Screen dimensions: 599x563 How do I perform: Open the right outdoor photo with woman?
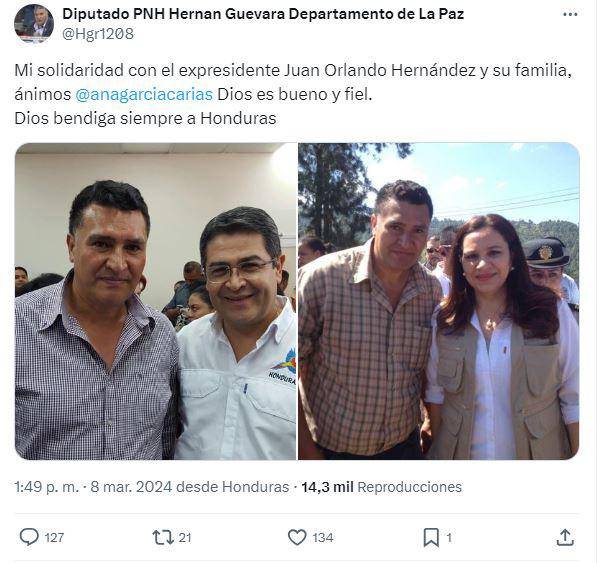coord(439,301)
